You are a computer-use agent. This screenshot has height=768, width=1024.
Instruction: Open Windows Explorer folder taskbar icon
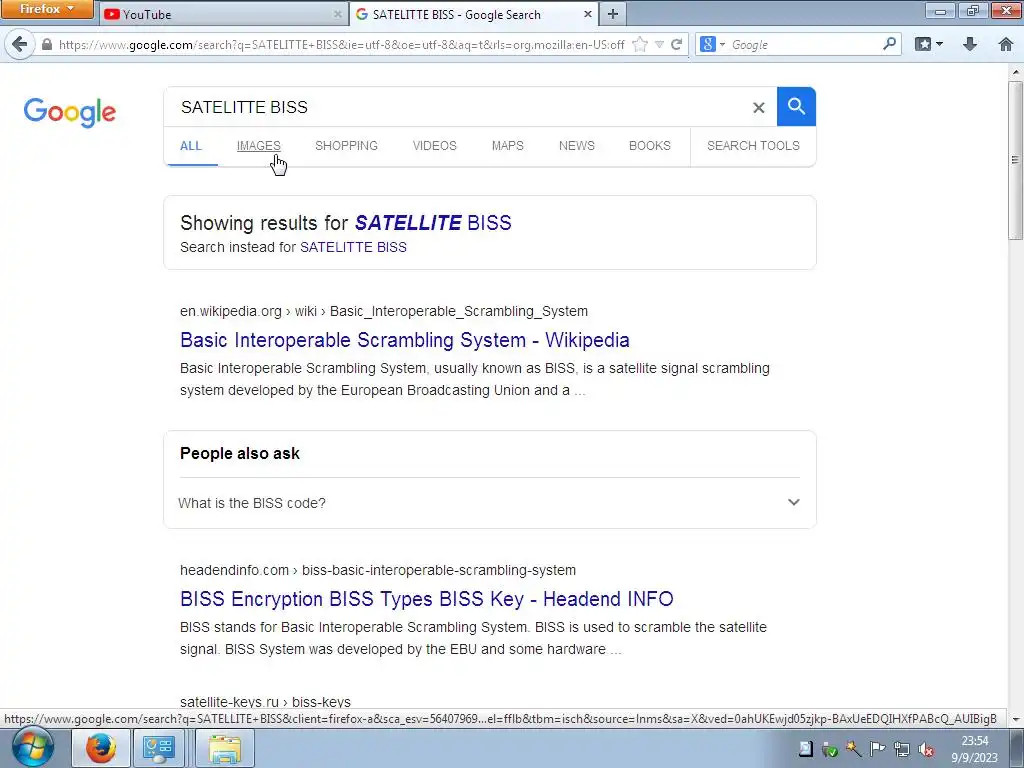[225, 748]
